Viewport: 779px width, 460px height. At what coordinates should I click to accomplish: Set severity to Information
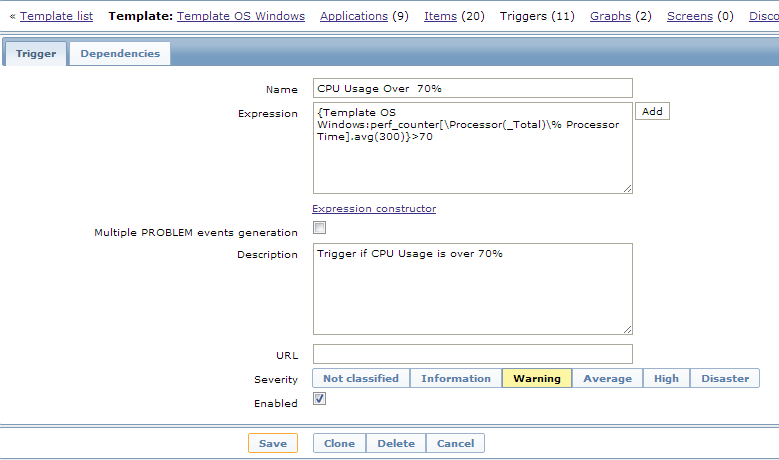(x=456, y=379)
